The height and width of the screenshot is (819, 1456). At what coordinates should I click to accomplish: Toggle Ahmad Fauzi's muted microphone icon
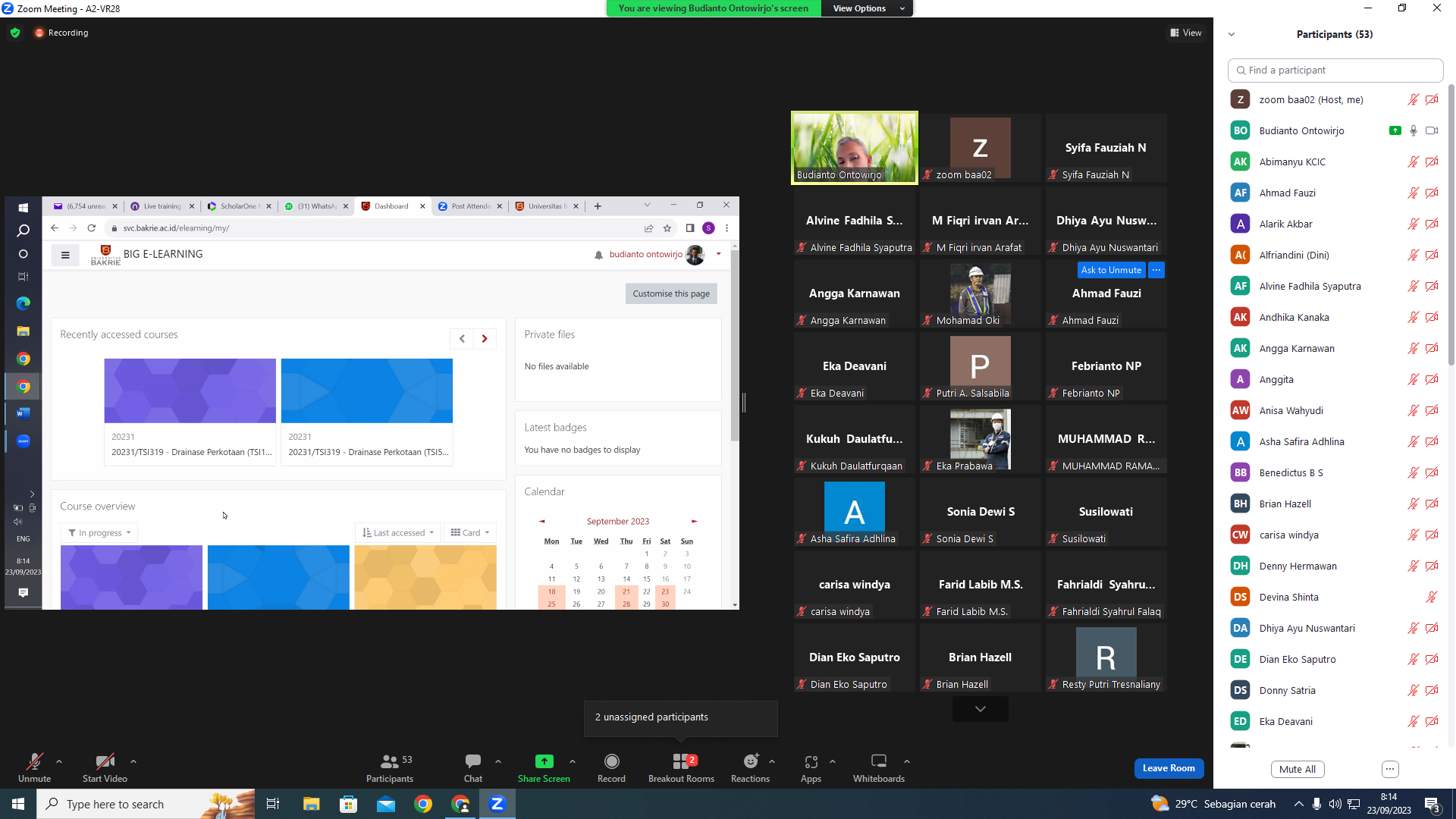[1413, 193]
